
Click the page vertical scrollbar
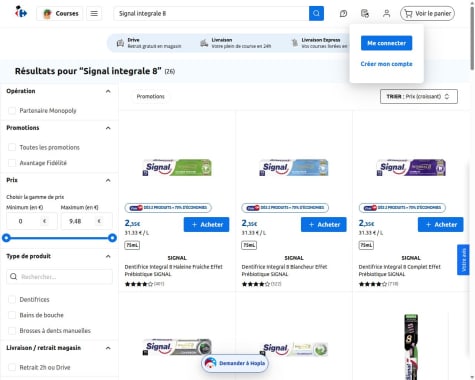tap(472, 37)
